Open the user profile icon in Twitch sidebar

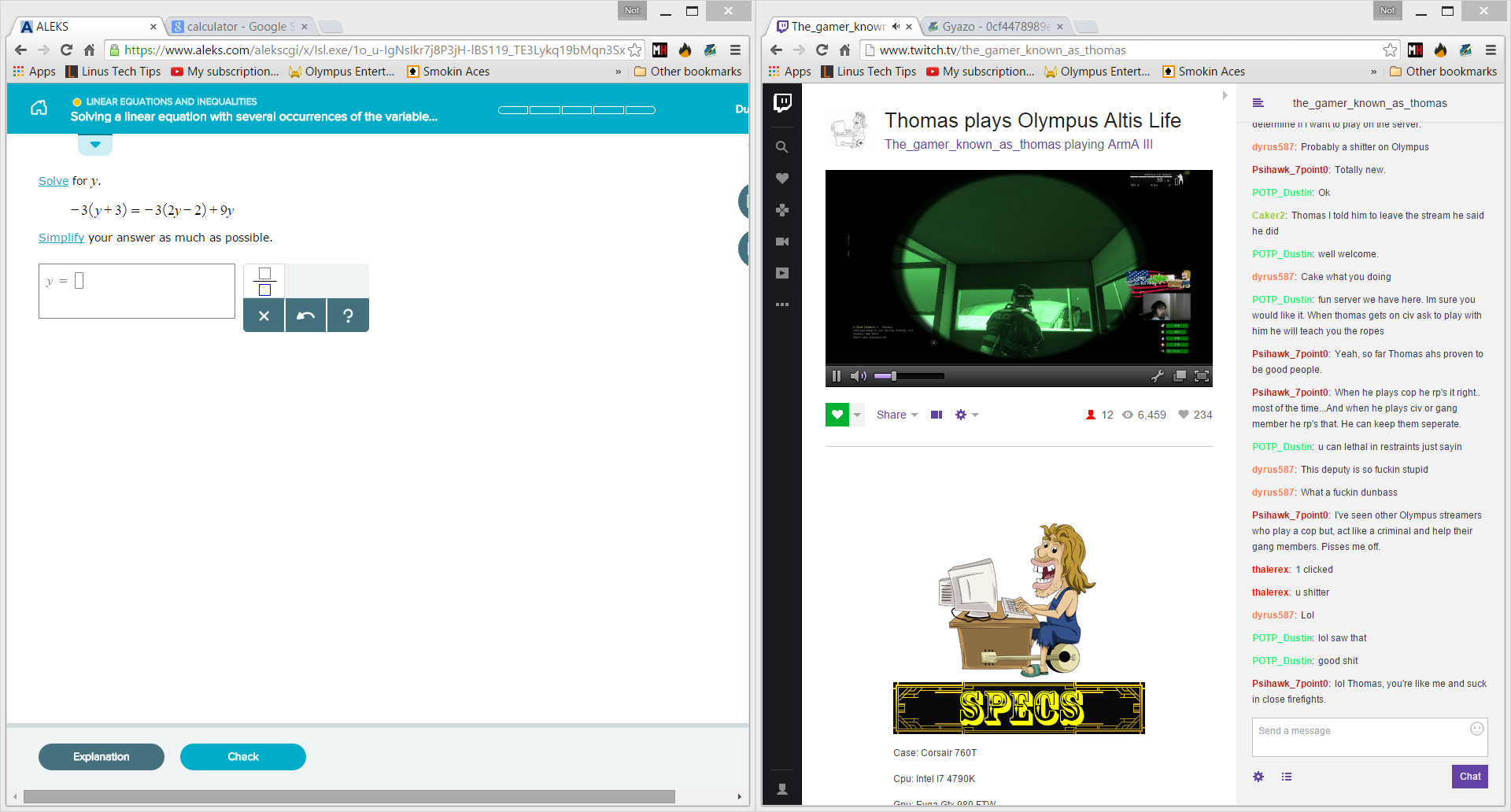point(782,789)
